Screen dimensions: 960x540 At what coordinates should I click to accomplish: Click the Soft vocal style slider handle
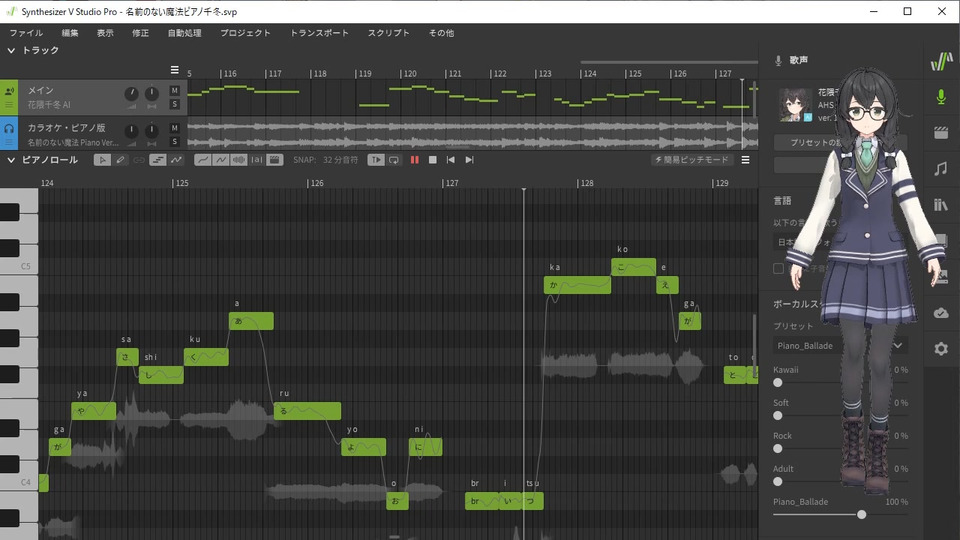778,416
